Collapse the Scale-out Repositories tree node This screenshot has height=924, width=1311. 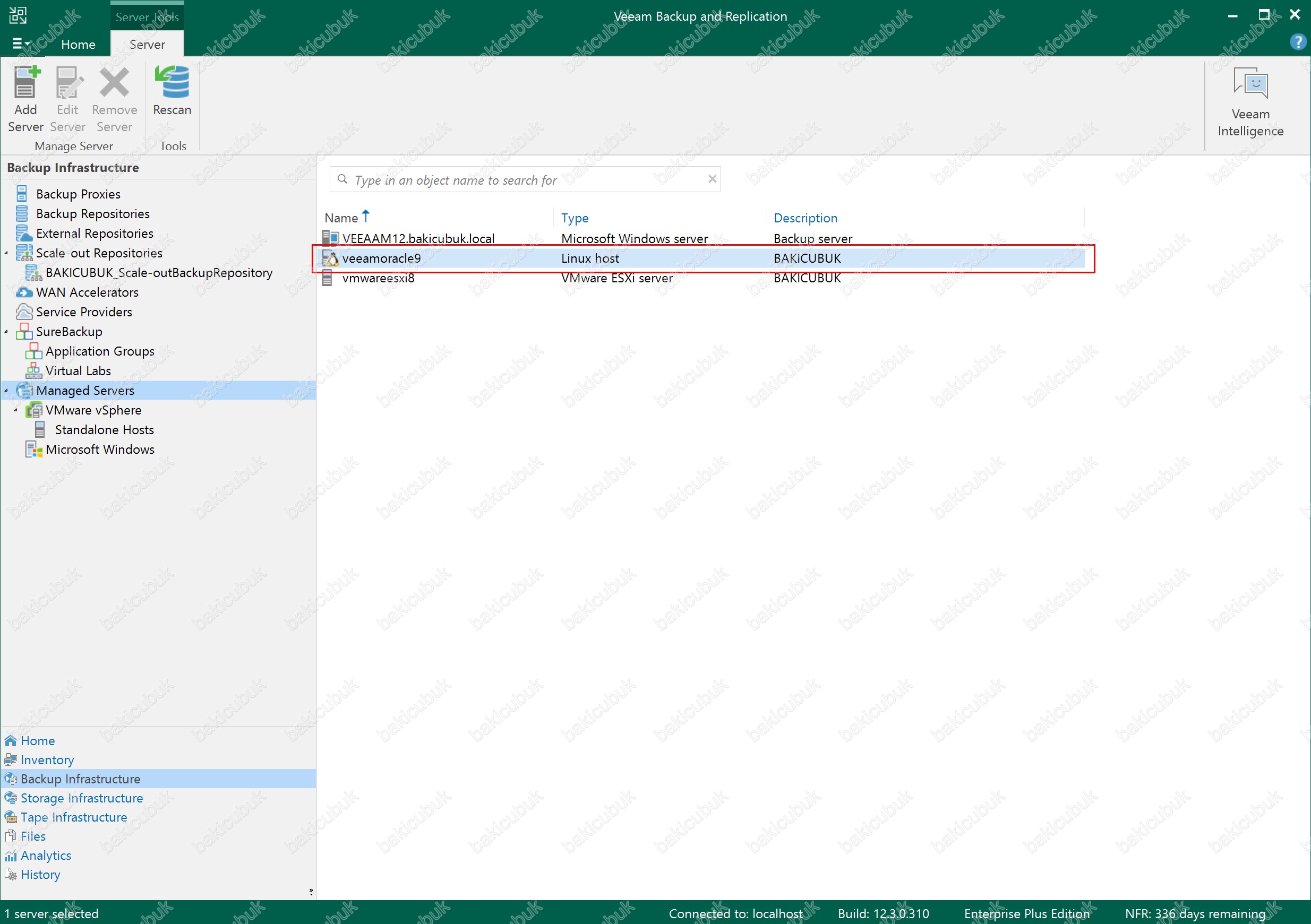6,253
